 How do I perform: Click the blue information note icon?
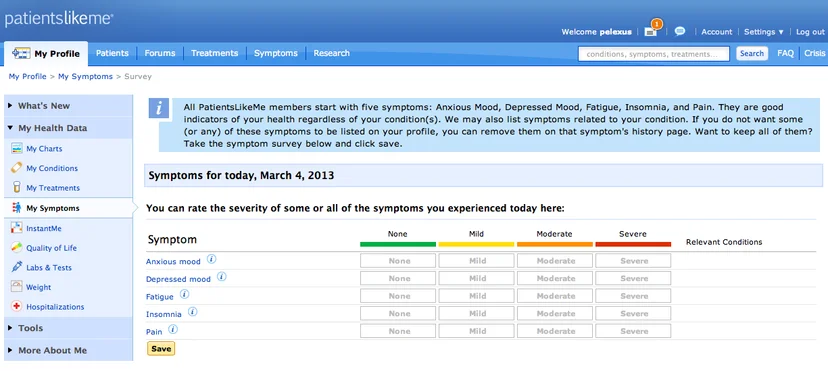tap(159, 108)
